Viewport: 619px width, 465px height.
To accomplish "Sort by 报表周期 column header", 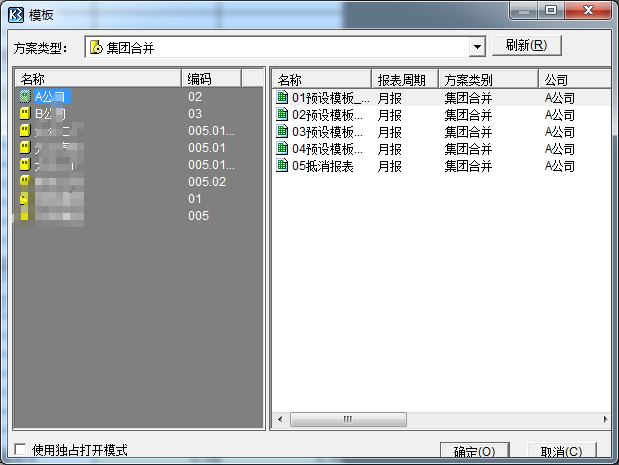I will tap(404, 80).
